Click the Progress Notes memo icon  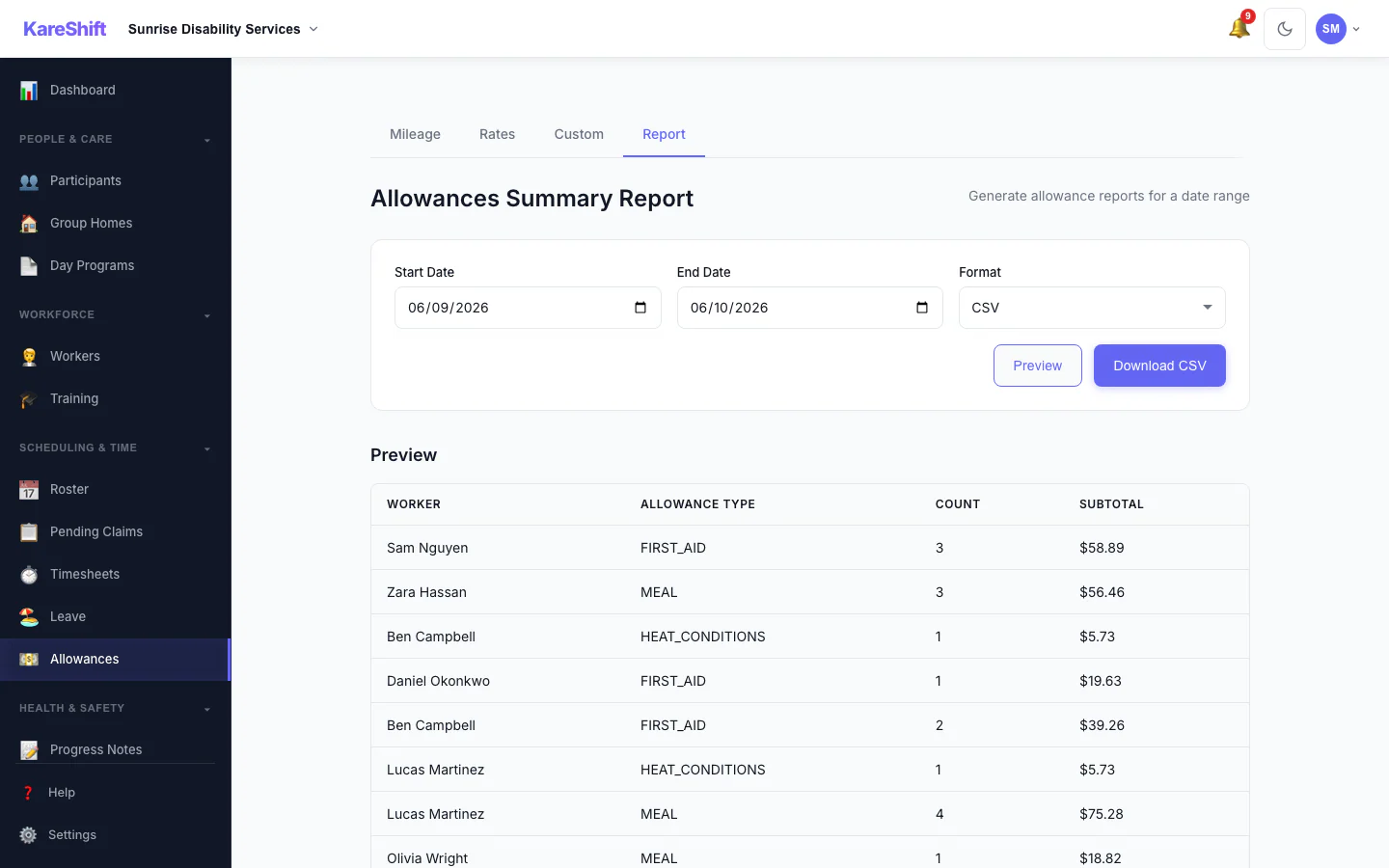click(x=29, y=749)
